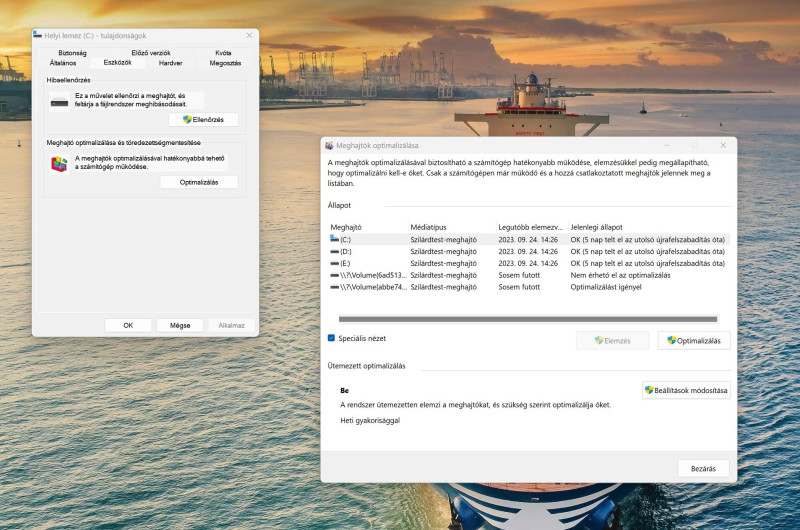800x530 pixels.
Task: Click Optimalizálás button in the optimizer window
Action: [x=694, y=341]
